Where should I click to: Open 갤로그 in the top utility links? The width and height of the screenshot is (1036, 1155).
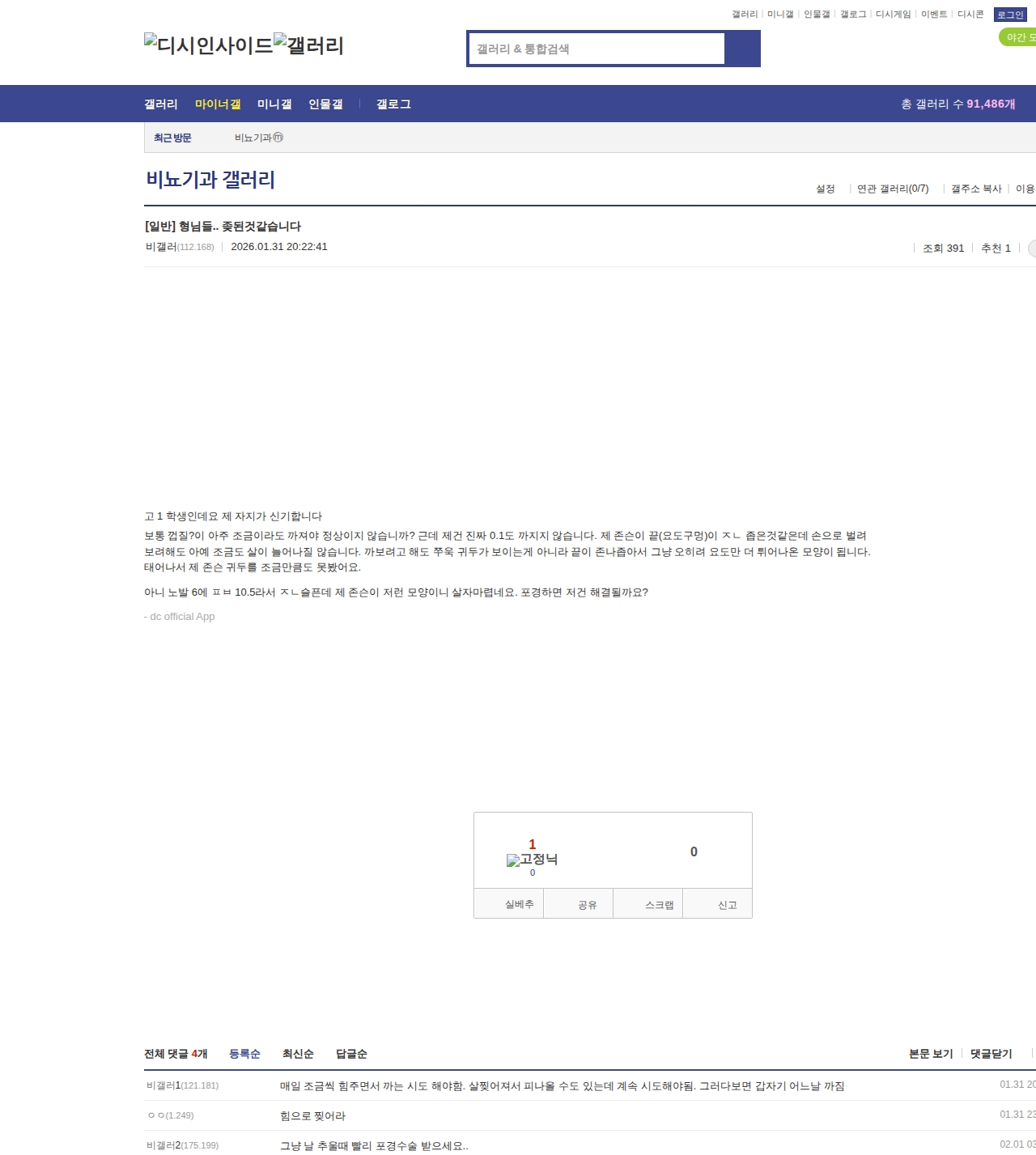853,15
